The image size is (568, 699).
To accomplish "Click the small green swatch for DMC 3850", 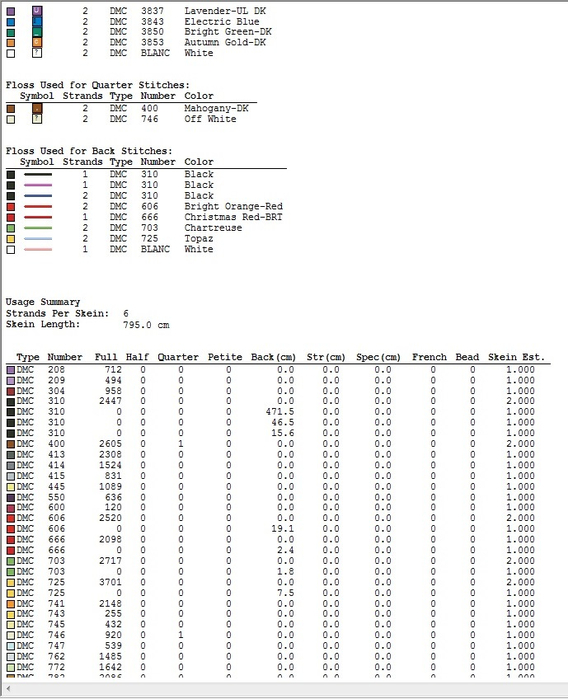I will [x=11, y=33].
